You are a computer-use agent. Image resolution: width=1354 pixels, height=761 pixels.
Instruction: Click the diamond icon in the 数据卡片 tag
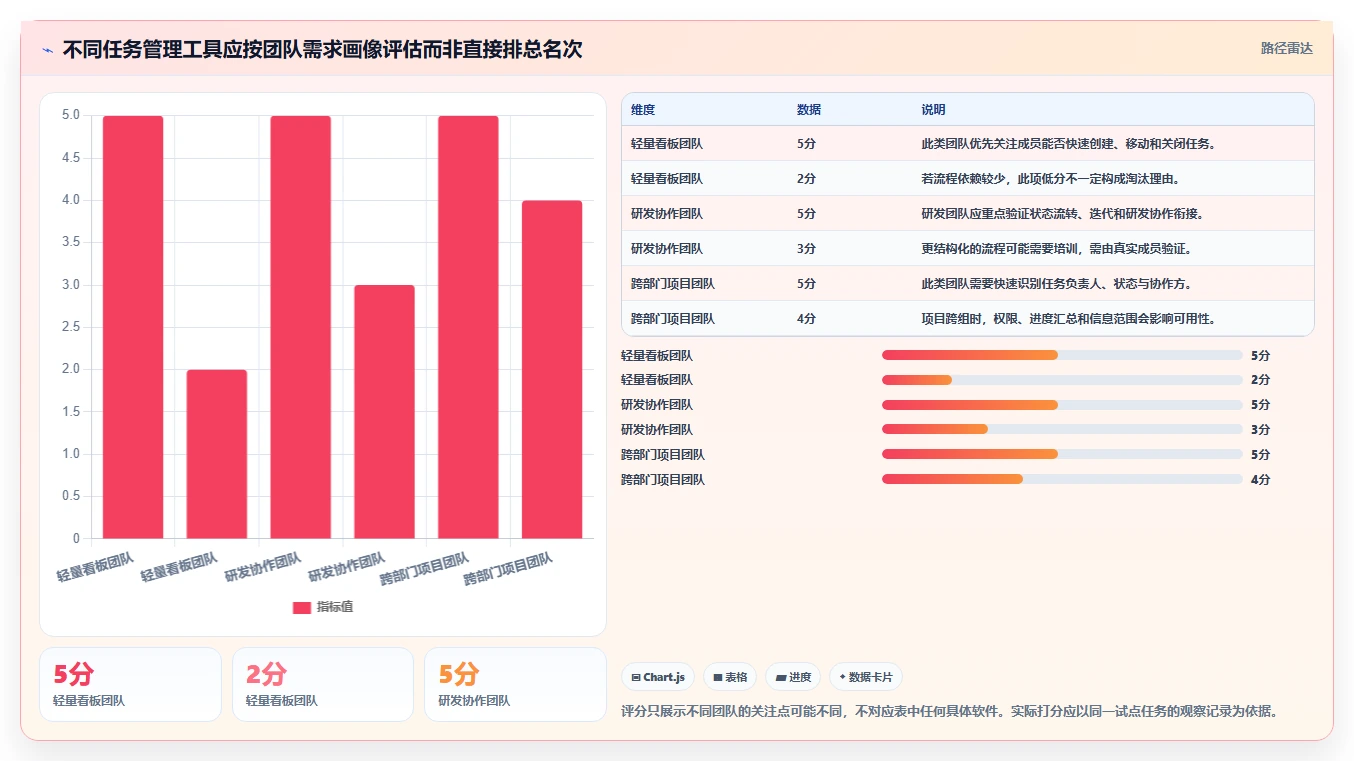click(x=843, y=677)
